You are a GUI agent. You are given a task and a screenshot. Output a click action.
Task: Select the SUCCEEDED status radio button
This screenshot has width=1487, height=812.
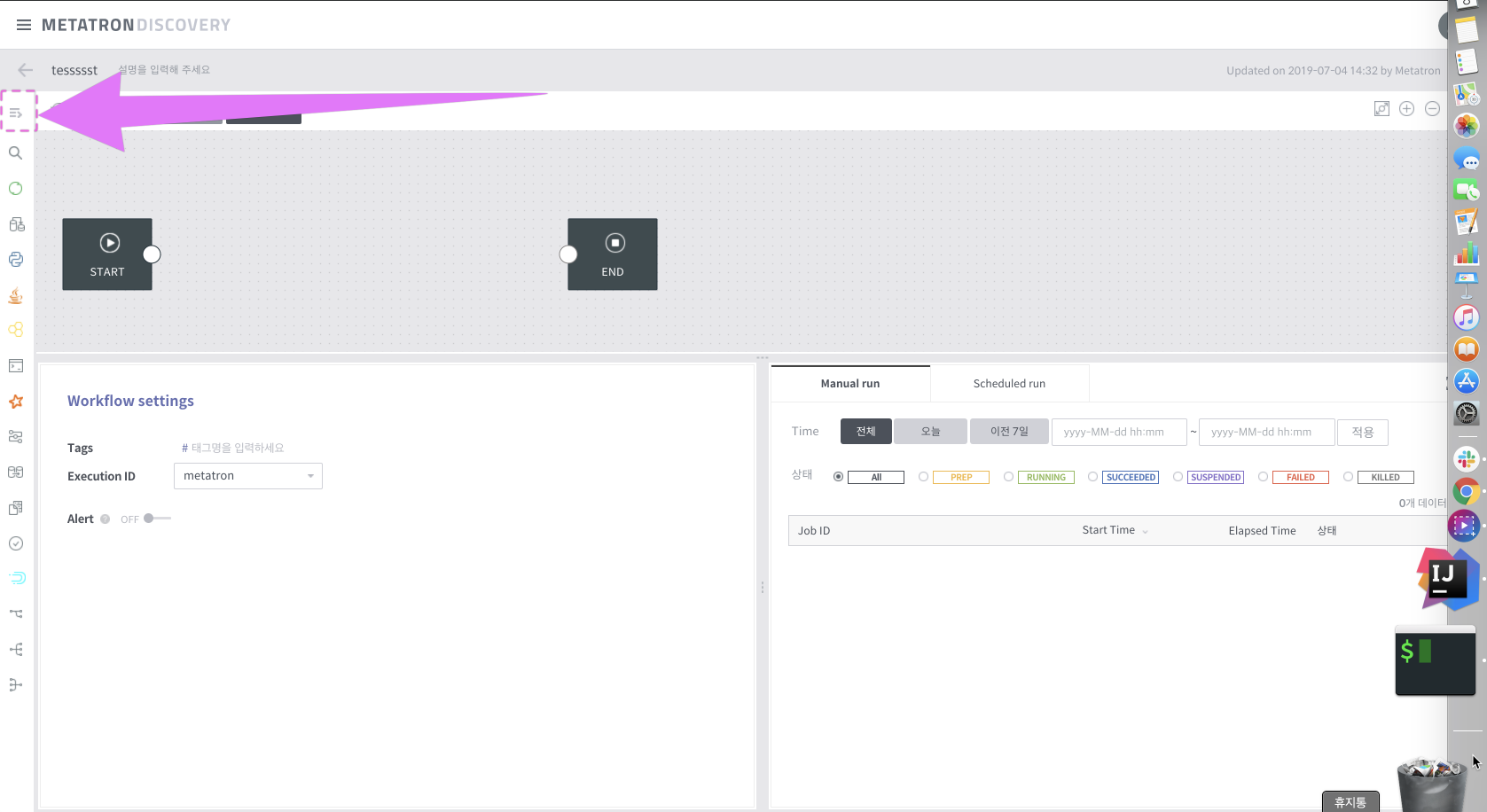pos(1092,477)
